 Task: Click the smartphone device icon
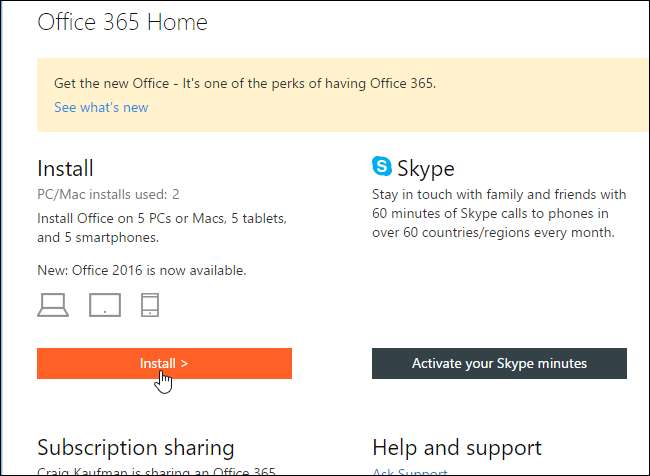[x=150, y=305]
